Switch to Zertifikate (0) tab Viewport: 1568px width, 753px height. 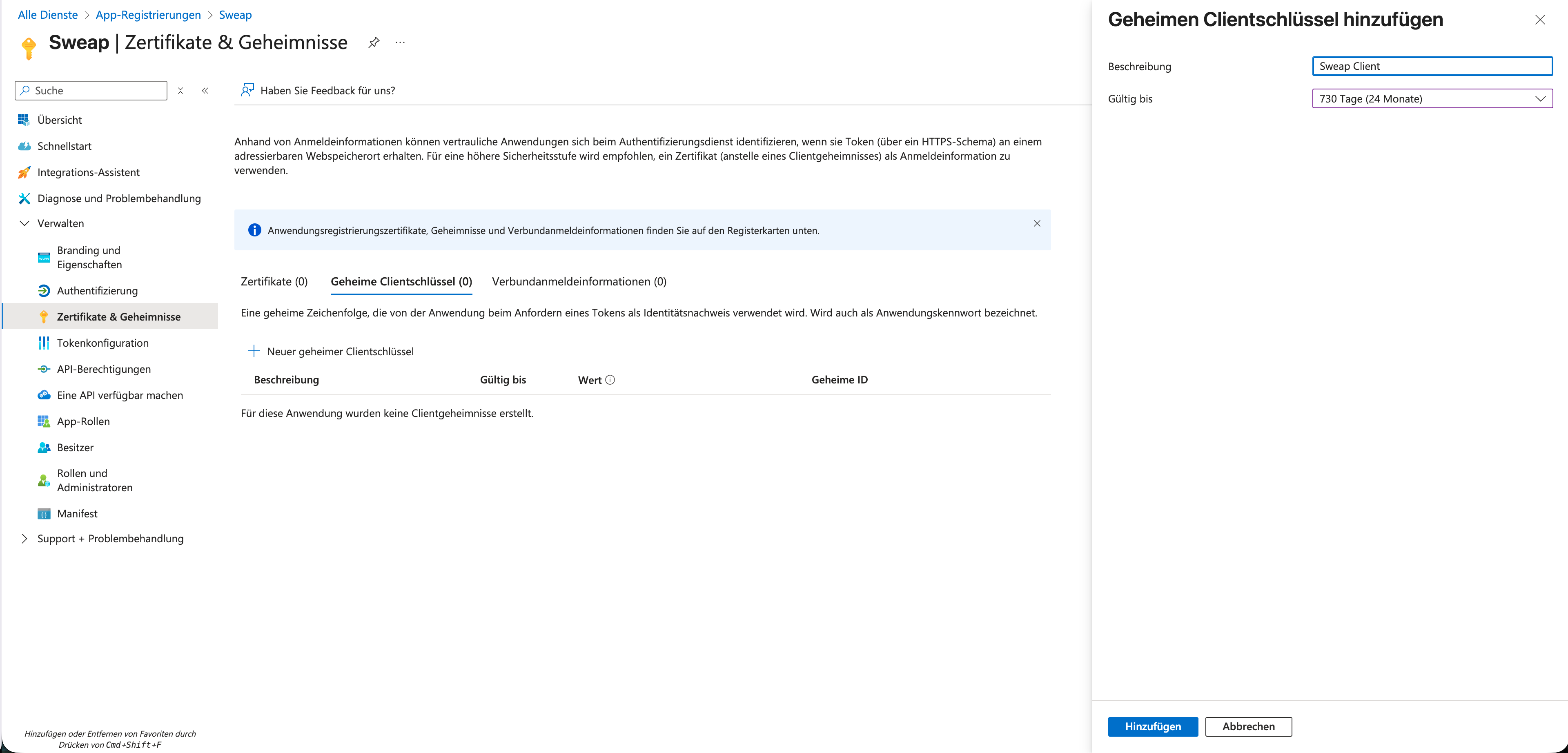(274, 281)
